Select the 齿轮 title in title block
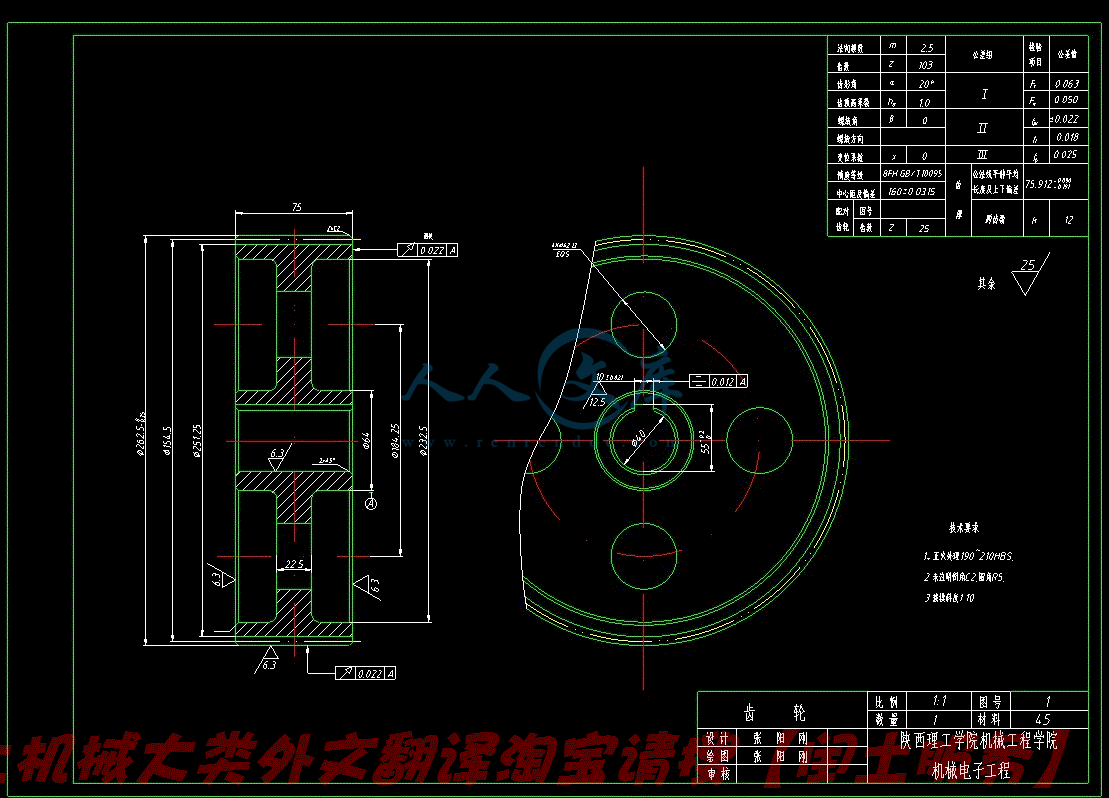The height and width of the screenshot is (798, 1109). (774, 712)
